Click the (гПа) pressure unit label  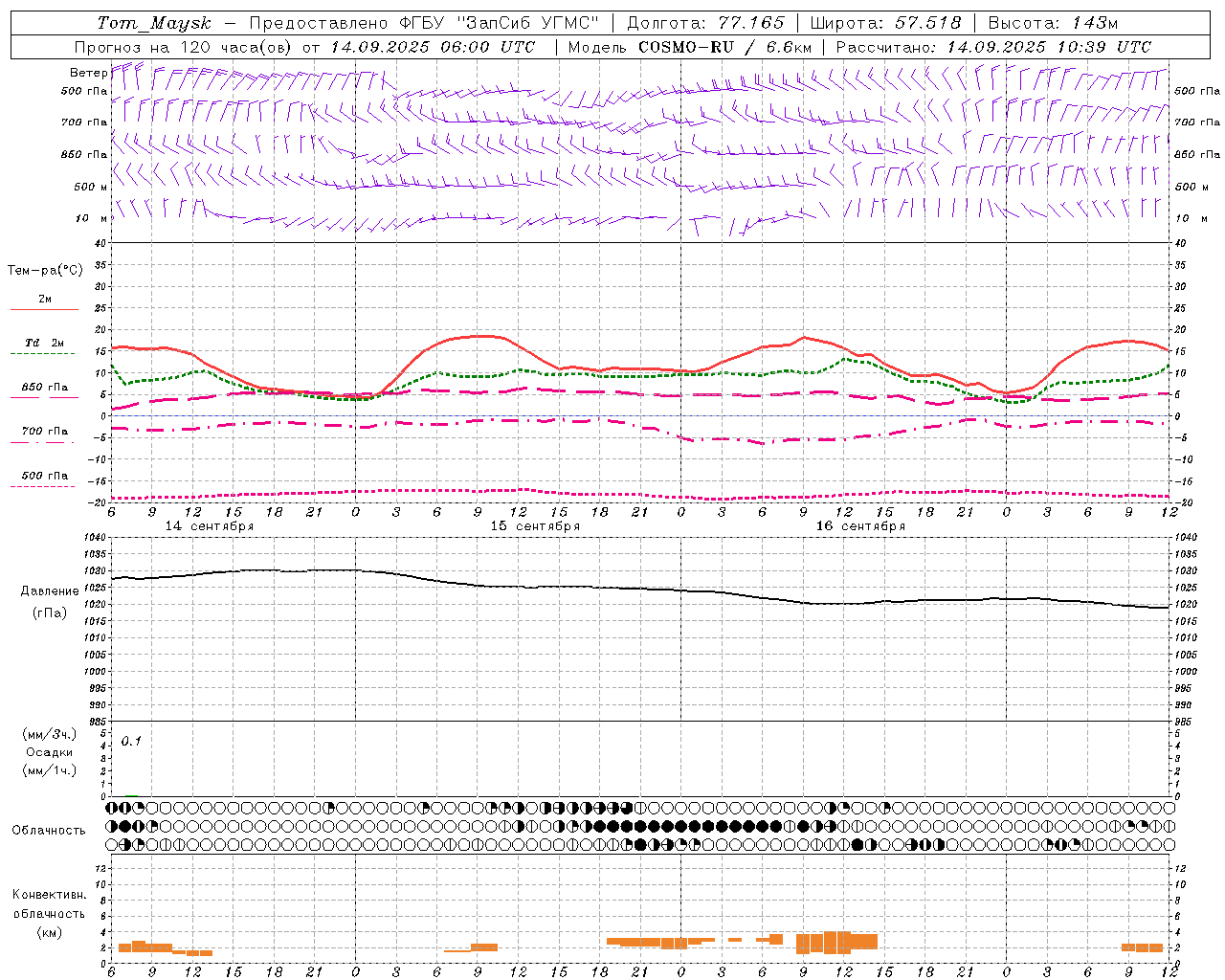click(50, 613)
